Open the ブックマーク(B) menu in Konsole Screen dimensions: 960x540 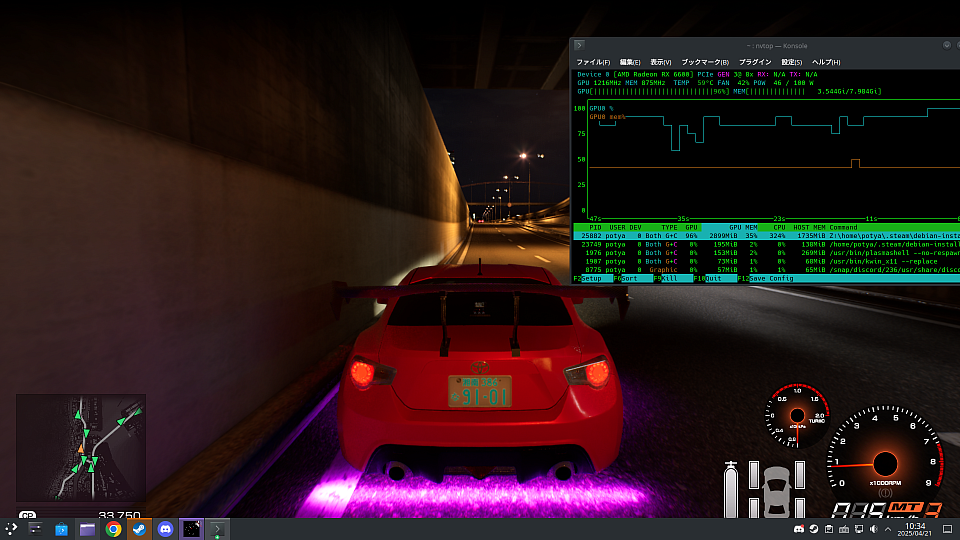[705, 62]
